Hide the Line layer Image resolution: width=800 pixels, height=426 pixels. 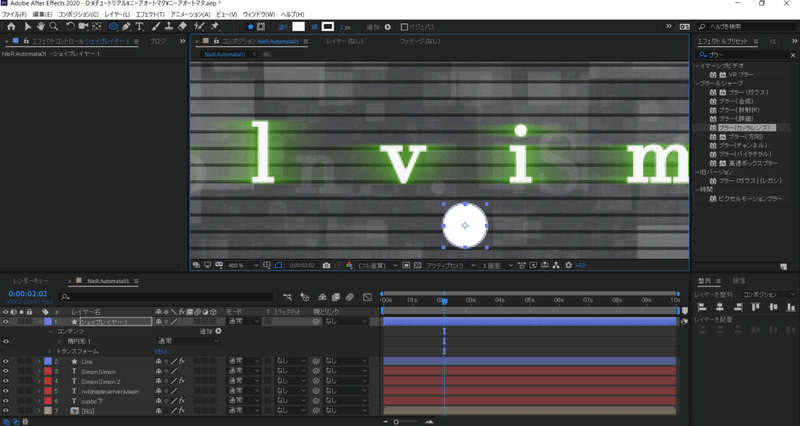click(x=6, y=361)
